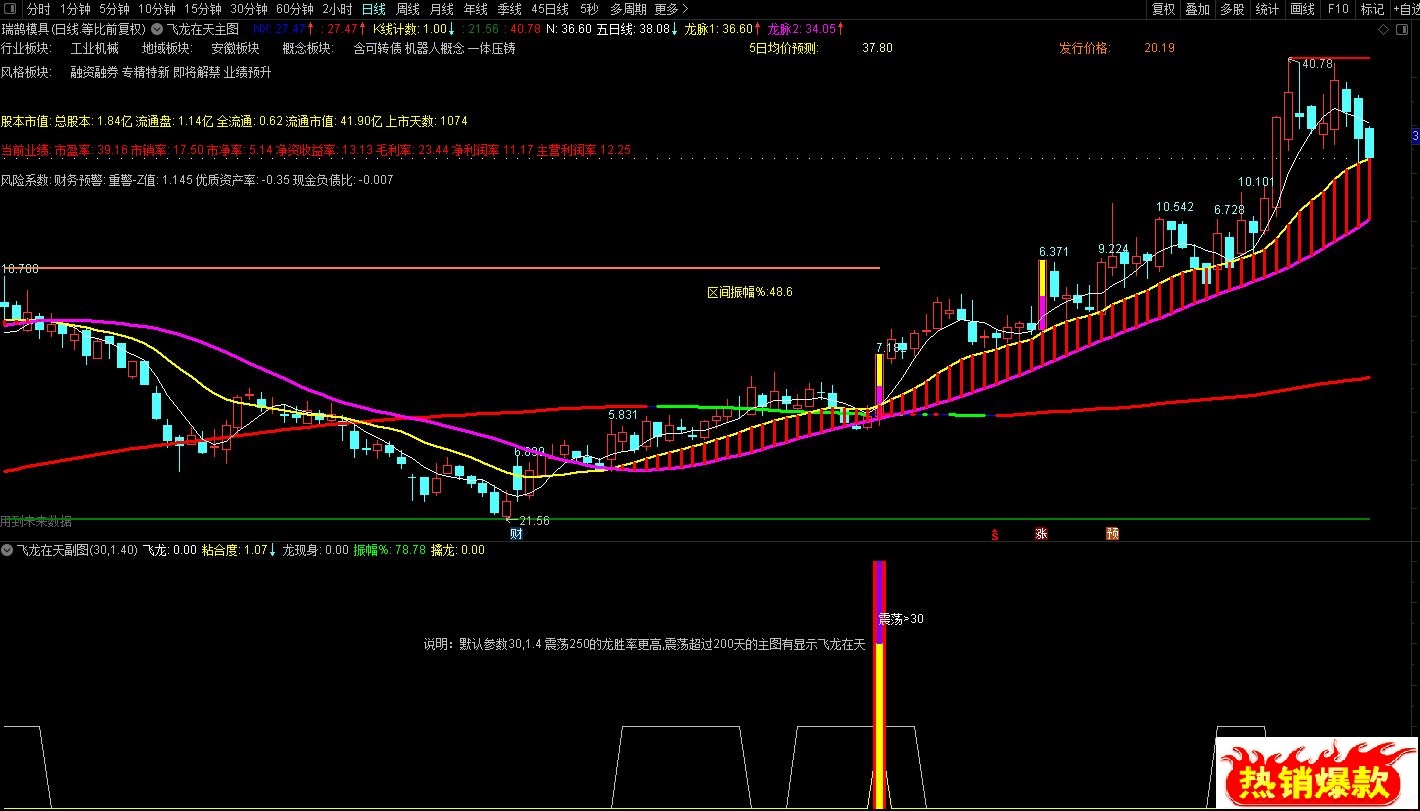
Task: Expand the 飞龙在天主图 indicator dropdown
Action: [x=157, y=30]
